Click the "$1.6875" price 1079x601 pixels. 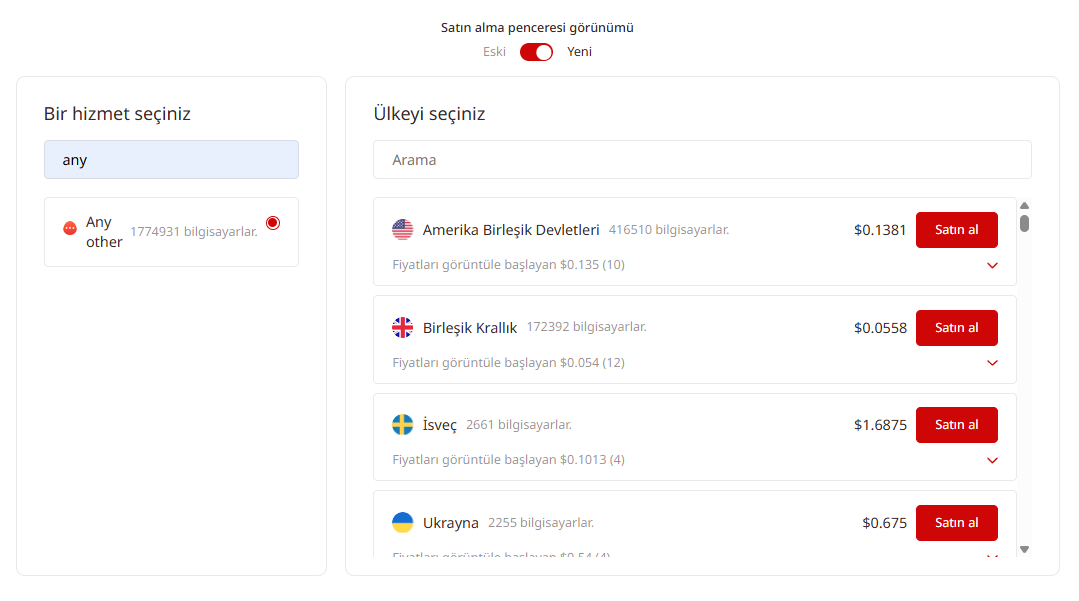pos(880,425)
